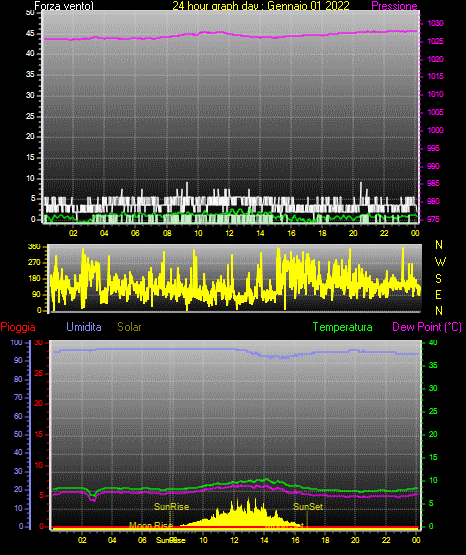Click the magenta pressure line in top chart
The height and width of the screenshot is (555, 466).
point(230,35)
